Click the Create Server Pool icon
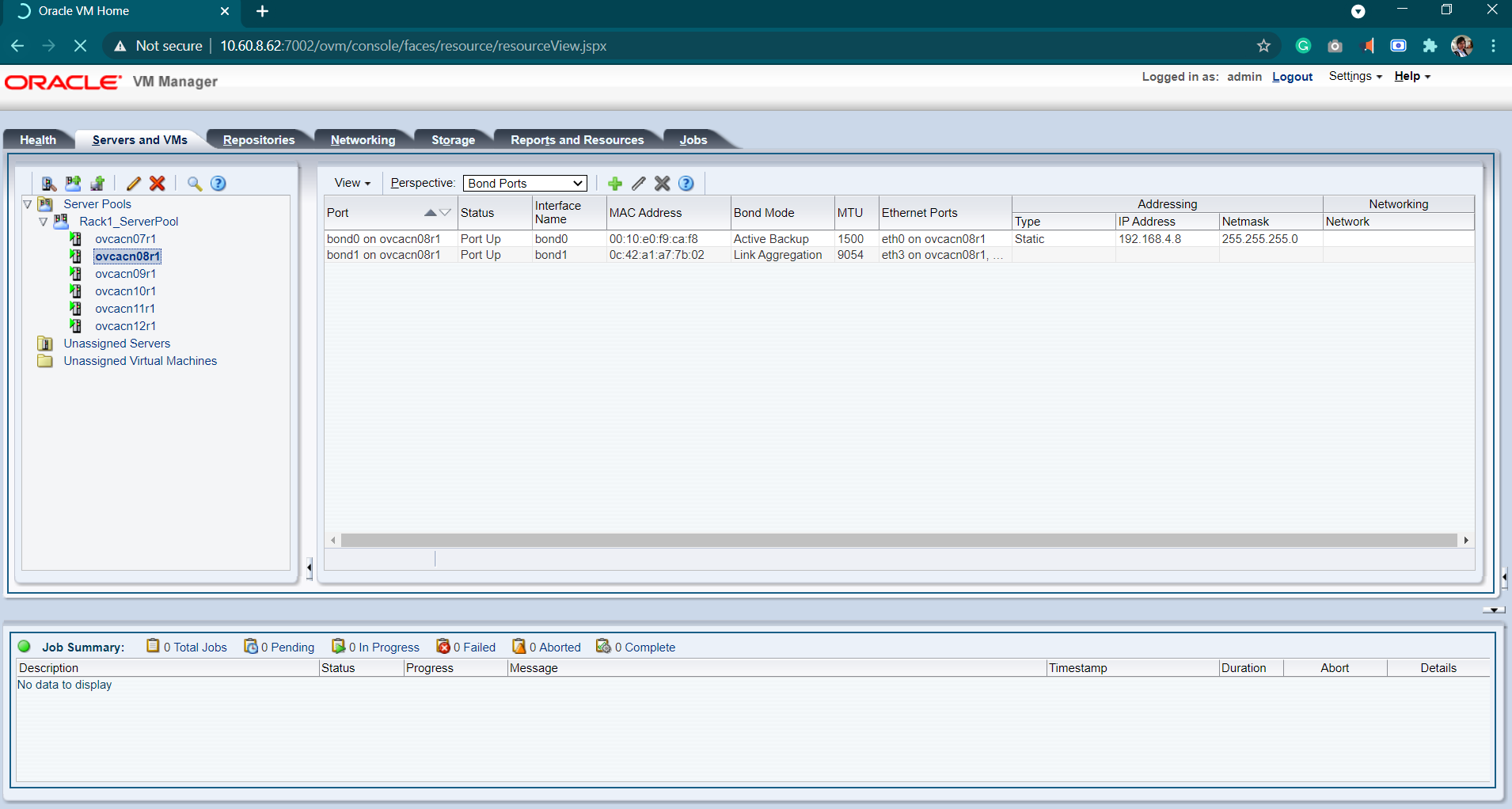Image resolution: width=1512 pixels, height=809 pixels. [73, 184]
